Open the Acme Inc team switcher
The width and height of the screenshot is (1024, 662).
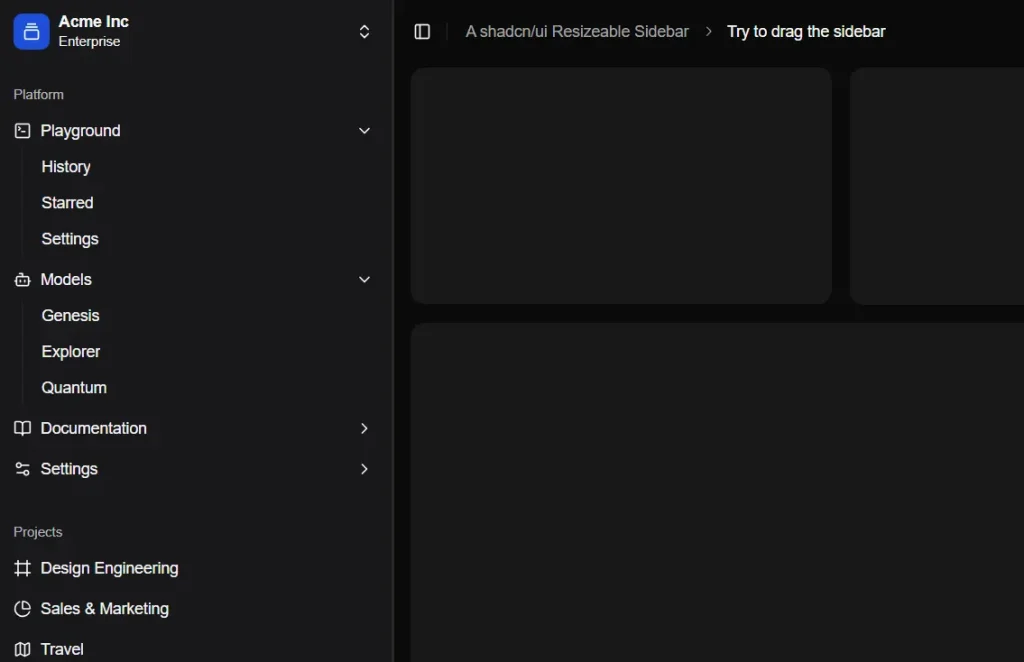click(364, 31)
